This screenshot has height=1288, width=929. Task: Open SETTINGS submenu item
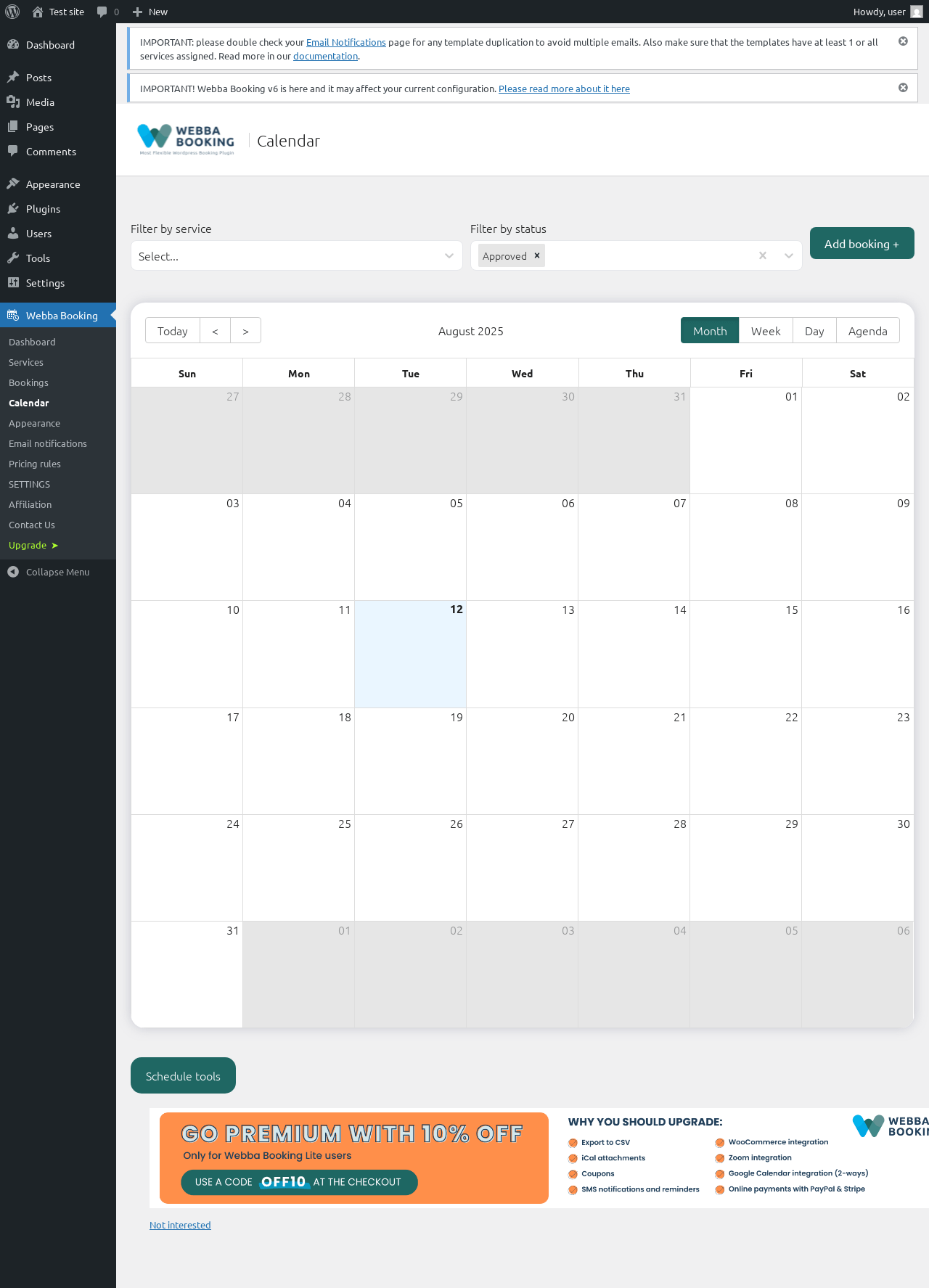pyautogui.click(x=58, y=484)
